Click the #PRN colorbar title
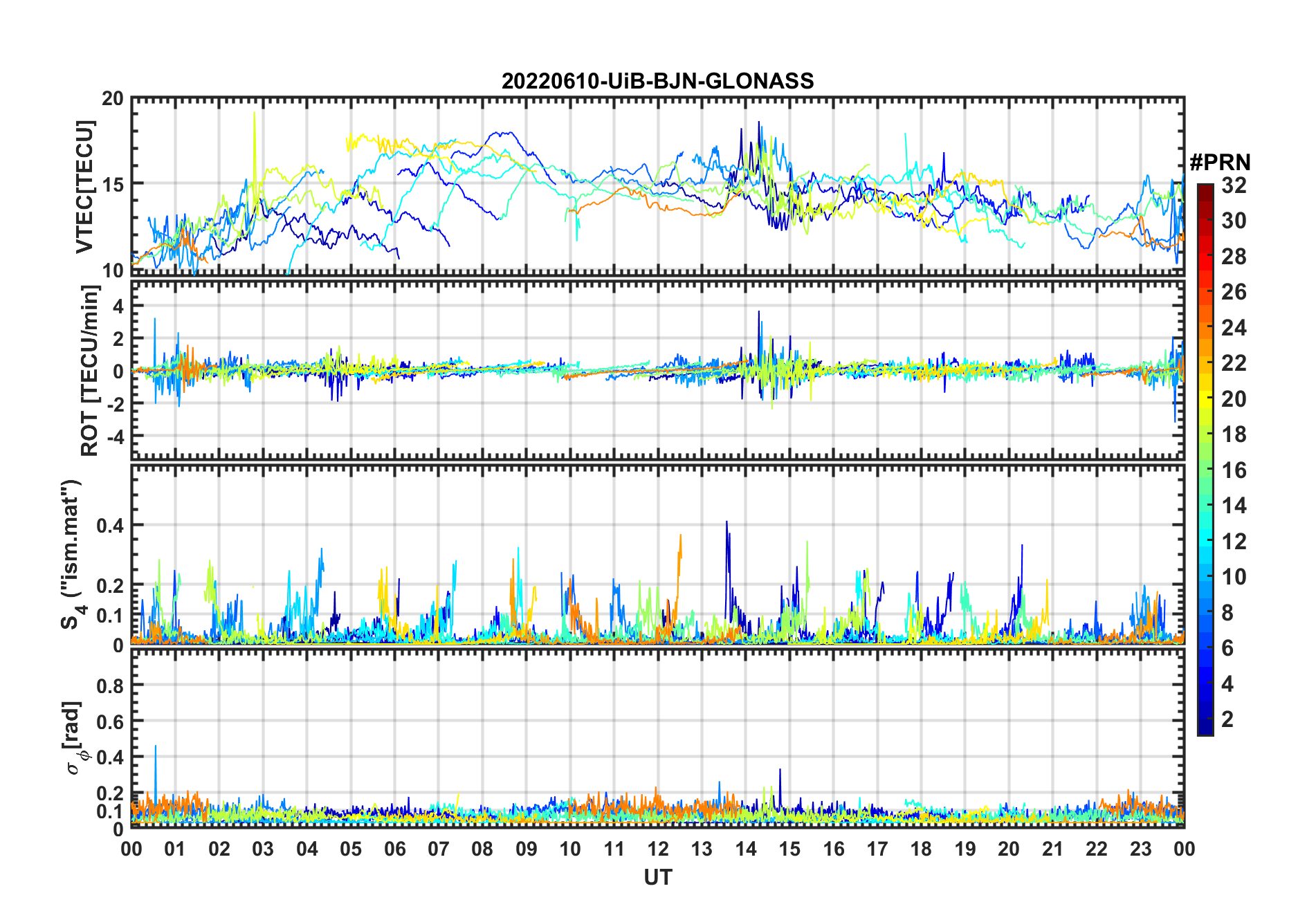Viewport: 1316px width, 920px height. pyautogui.click(x=1220, y=163)
